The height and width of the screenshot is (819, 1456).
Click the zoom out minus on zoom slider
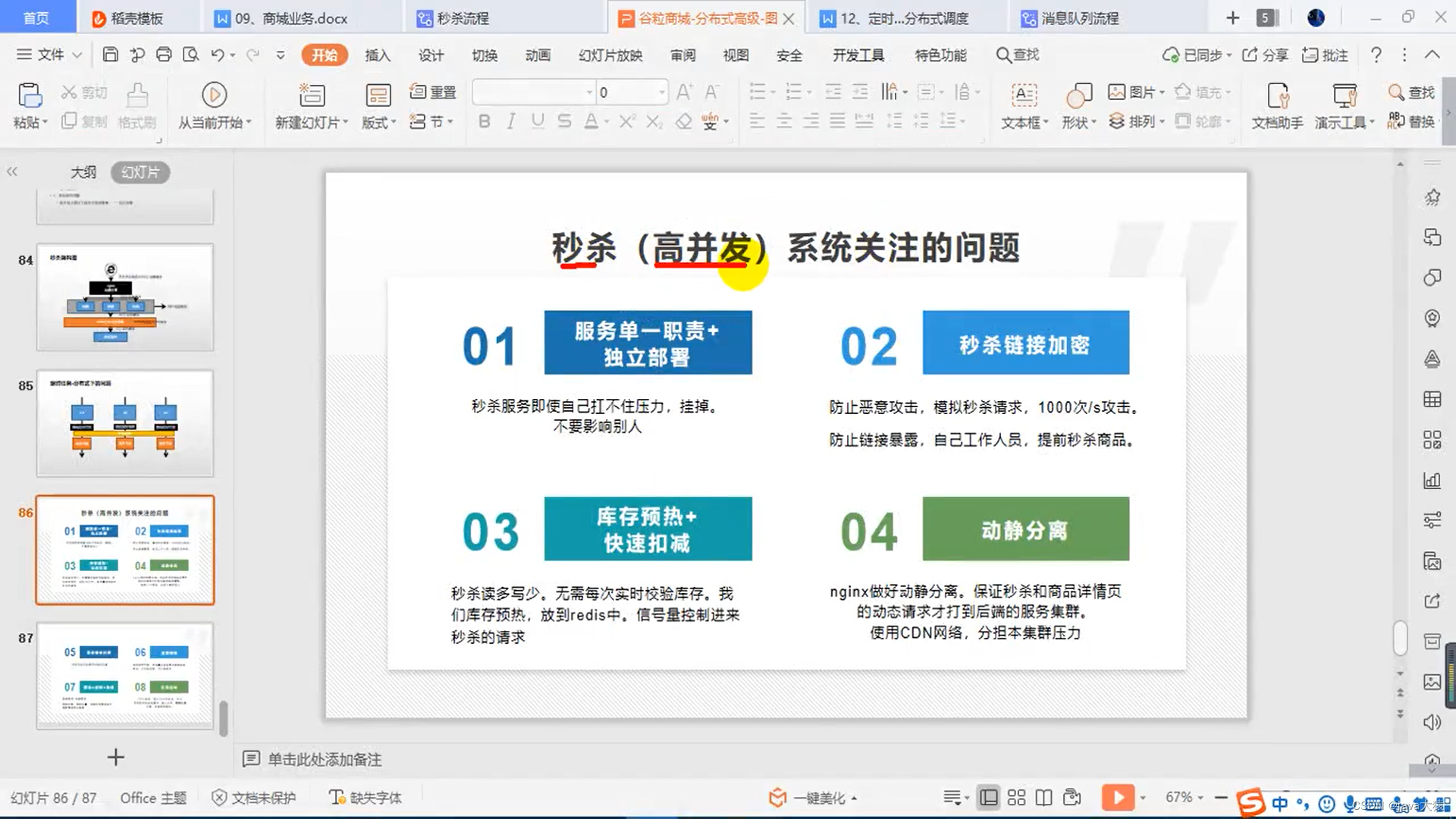1220,798
